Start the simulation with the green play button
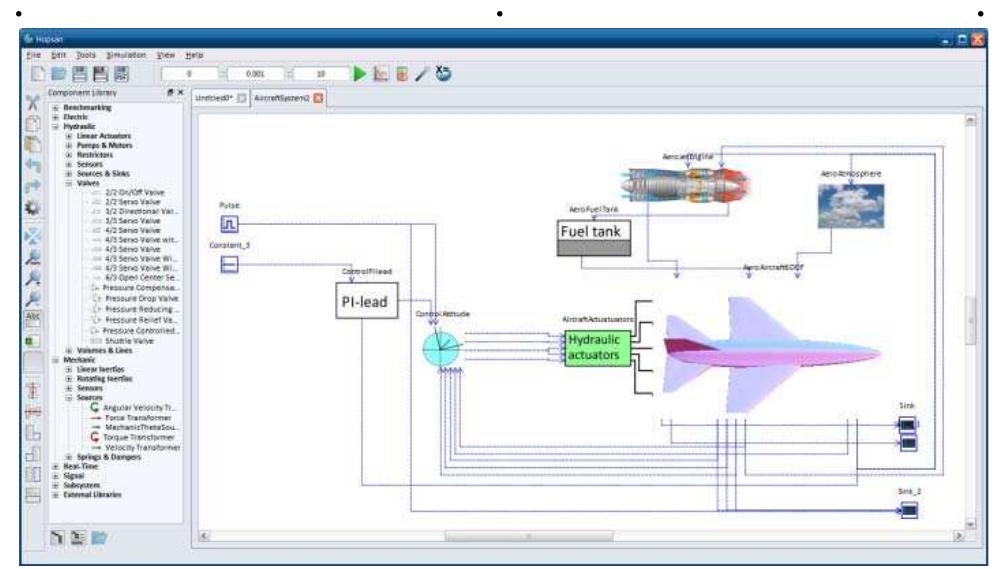This screenshot has height=569, width=1005. (x=360, y=74)
